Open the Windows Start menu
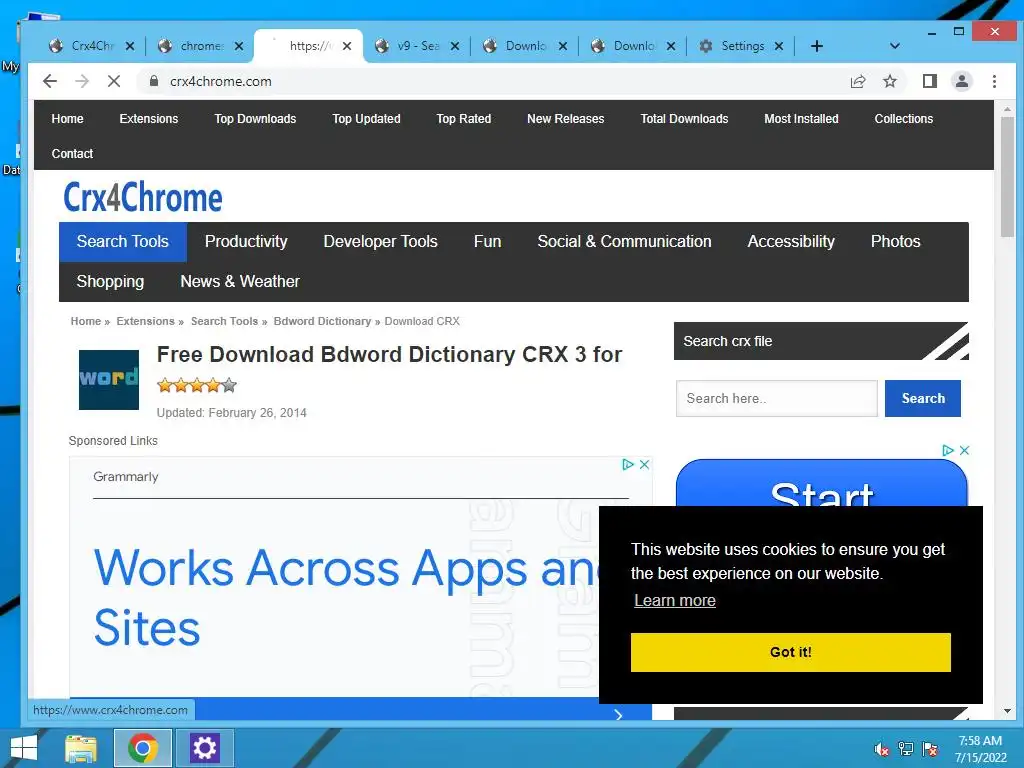1024x768 pixels. [x=24, y=748]
